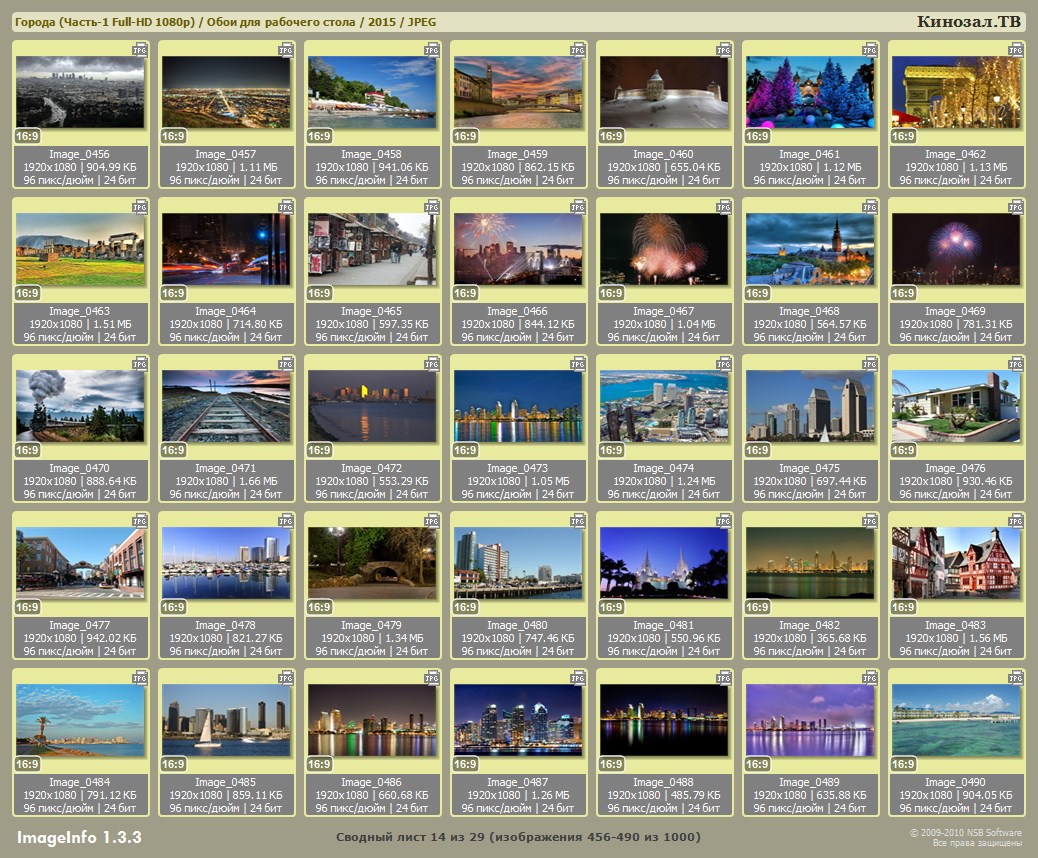Click the JPG icon on Image_0479 card
The height and width of the screenshot is (858, 1038).
coord(431,519)
